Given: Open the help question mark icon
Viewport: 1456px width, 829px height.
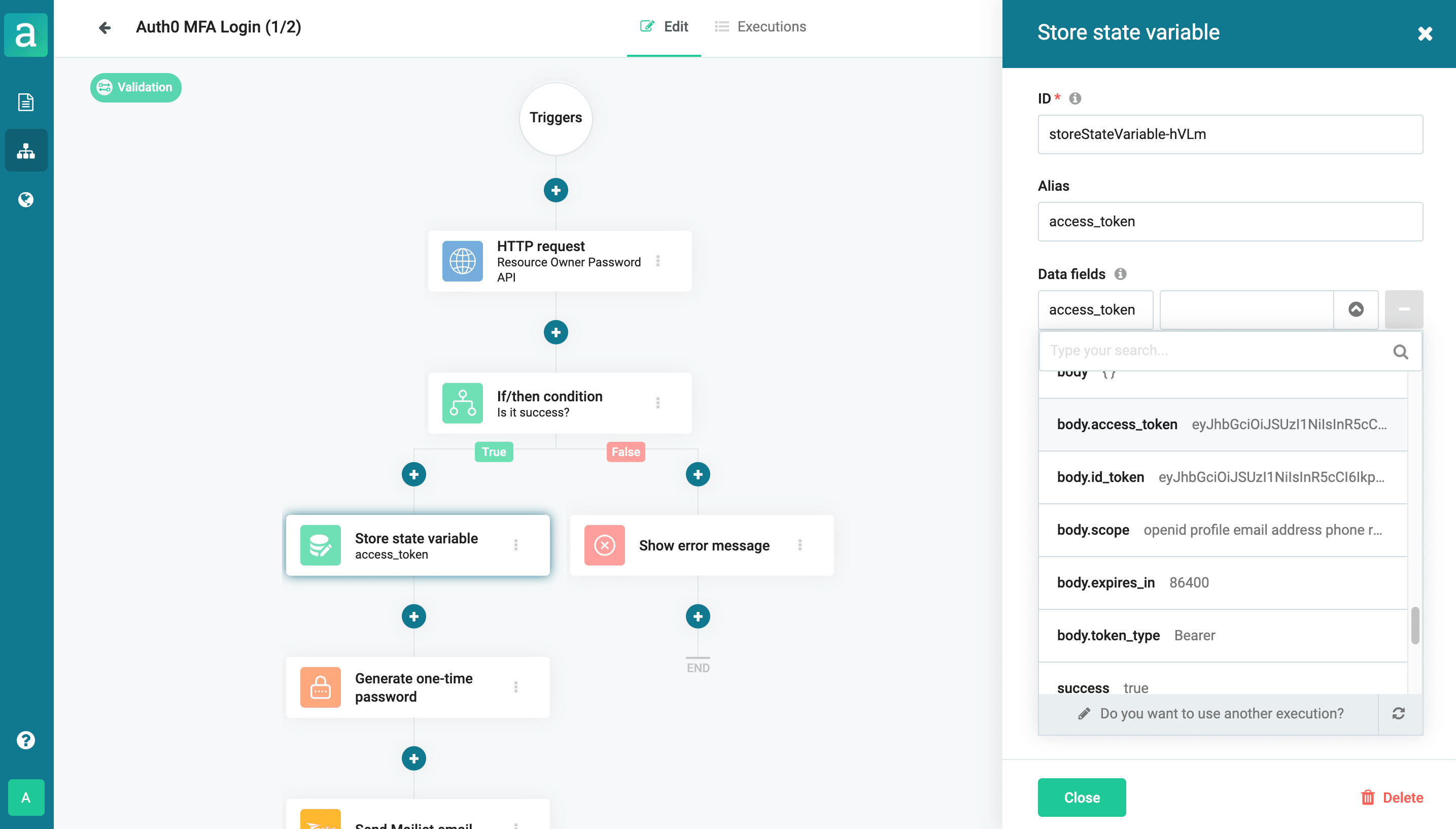Looking at the screenshot, I should coord(26,740).
